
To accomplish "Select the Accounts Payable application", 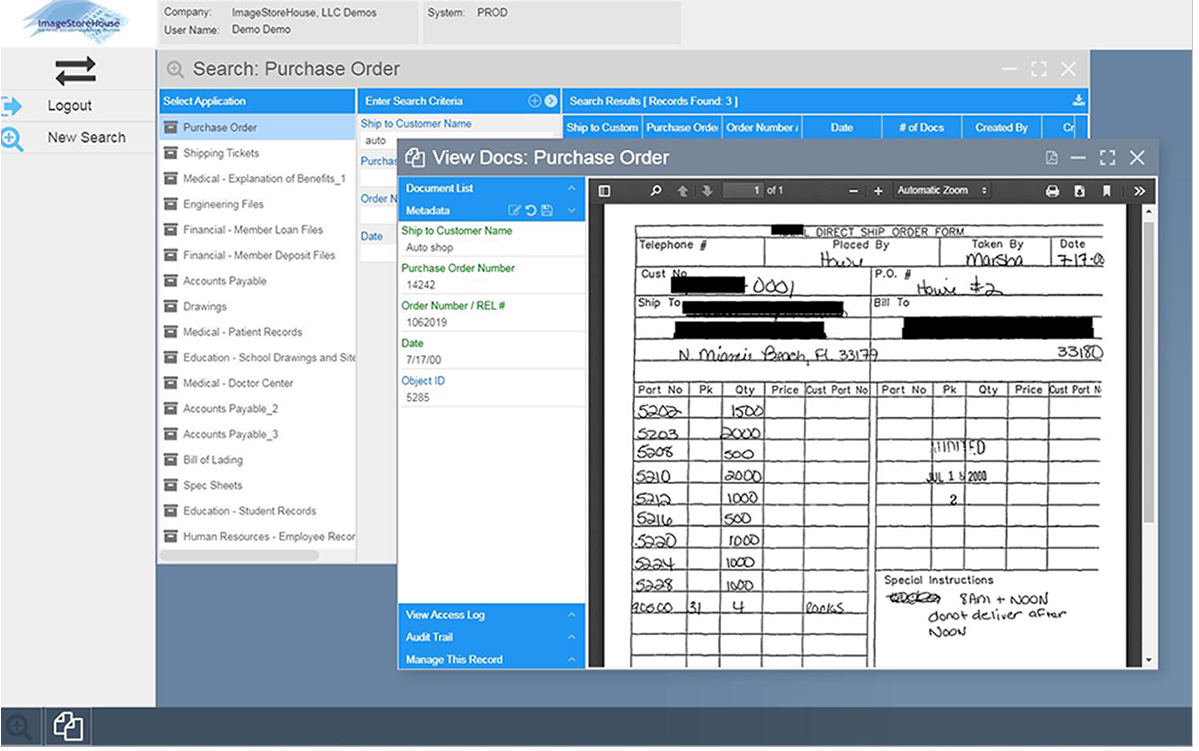I will (258, 281).
